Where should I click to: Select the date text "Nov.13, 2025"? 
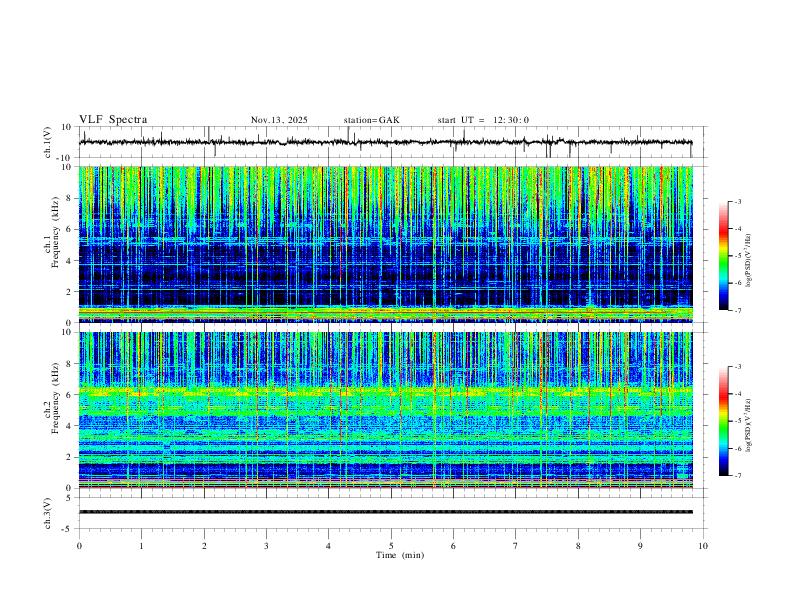click(x=279, y=120)
